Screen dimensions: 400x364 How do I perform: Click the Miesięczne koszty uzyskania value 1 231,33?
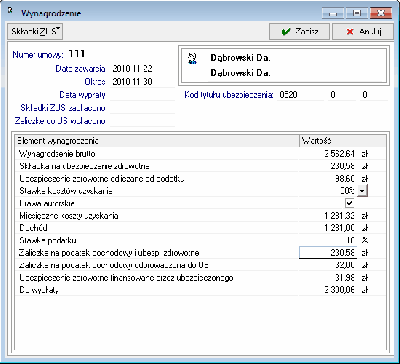339,216
